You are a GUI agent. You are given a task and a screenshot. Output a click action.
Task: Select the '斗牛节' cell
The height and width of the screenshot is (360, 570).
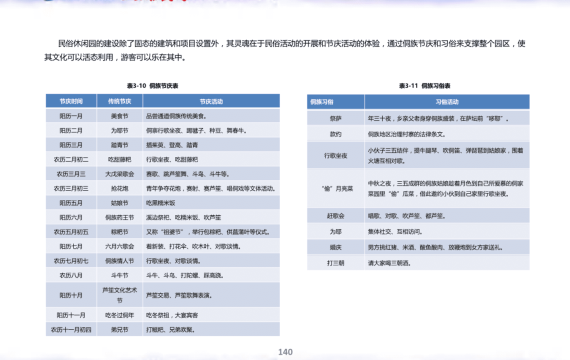pyautogui.click(x=120, y=275)
